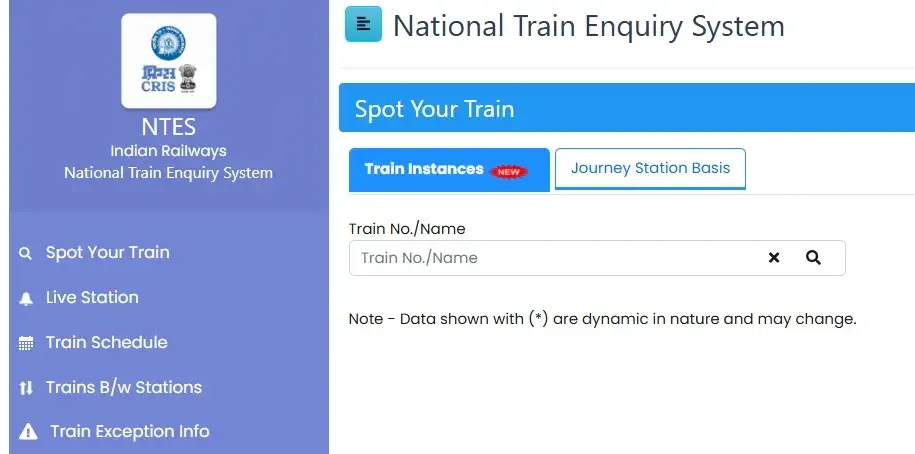Click the CRIS Indian Railways logo

(169, 61)
